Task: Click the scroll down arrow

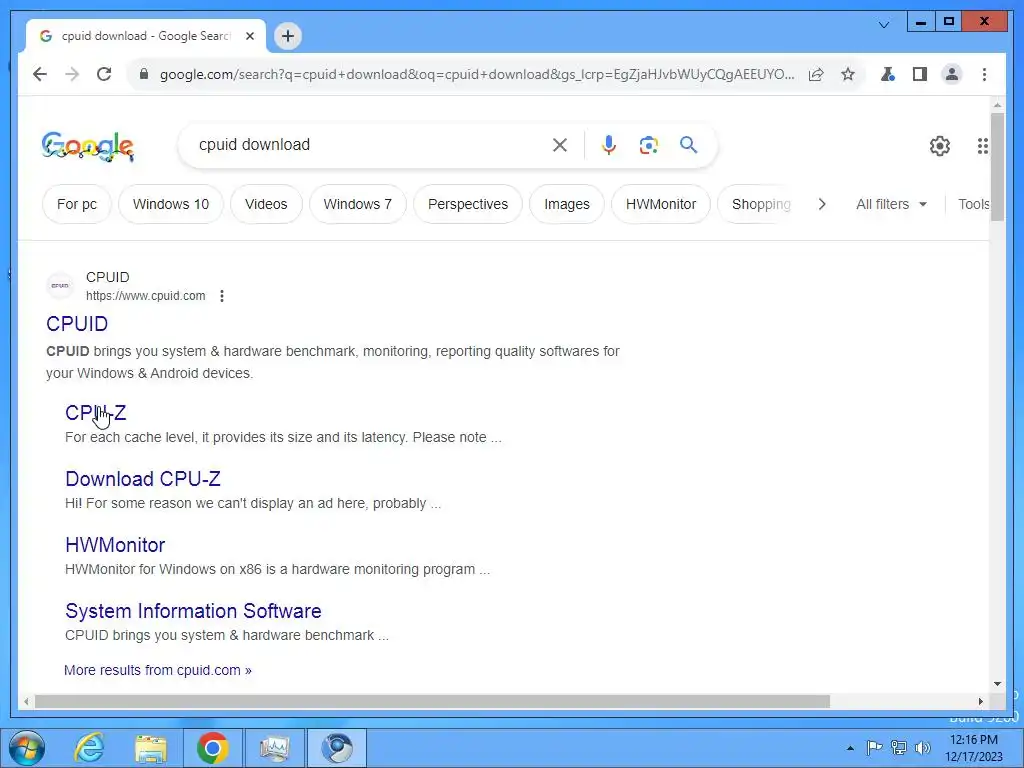Action: click(x=997, y=684)
